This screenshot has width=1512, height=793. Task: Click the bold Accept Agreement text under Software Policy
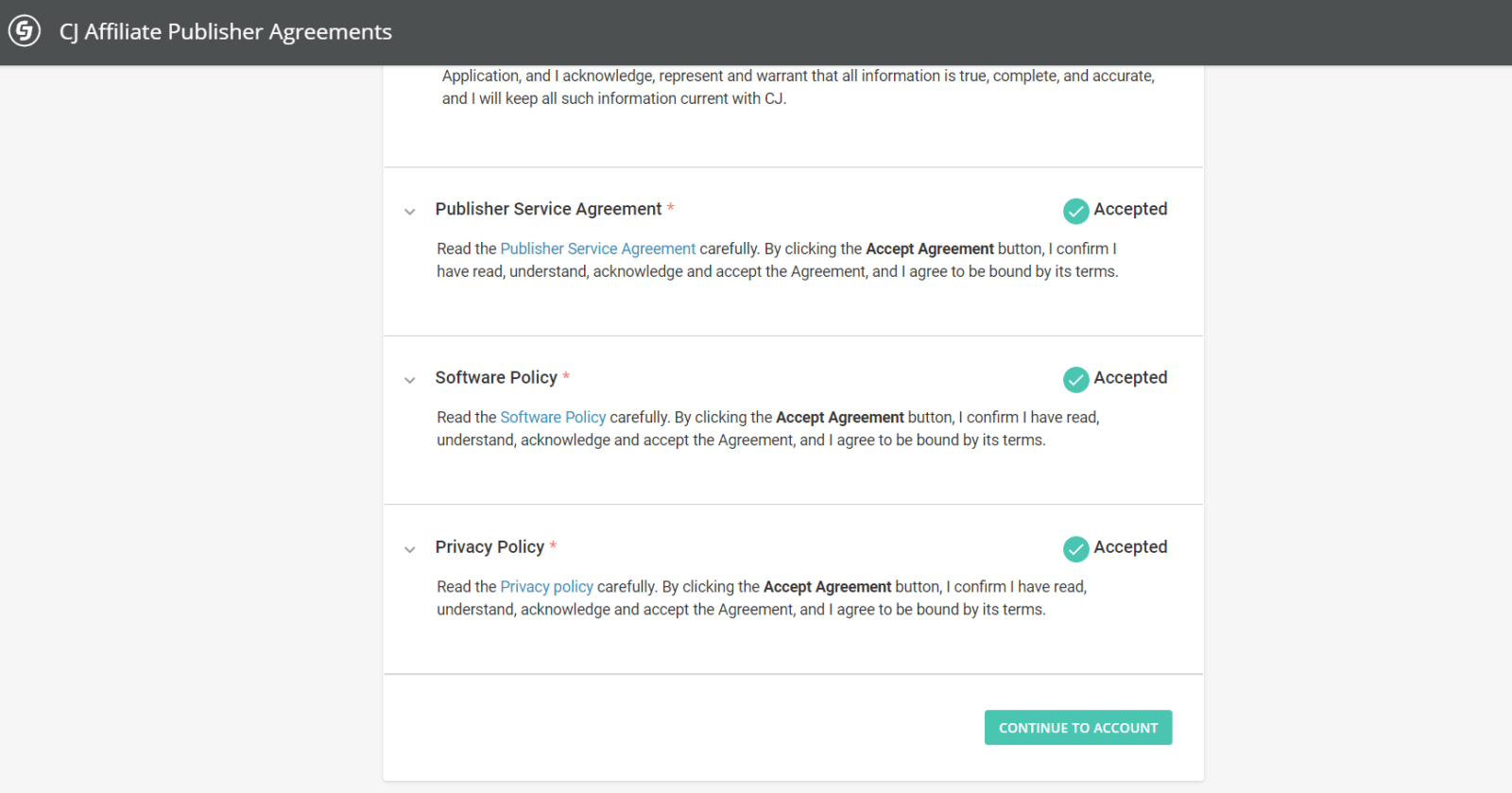839,417
